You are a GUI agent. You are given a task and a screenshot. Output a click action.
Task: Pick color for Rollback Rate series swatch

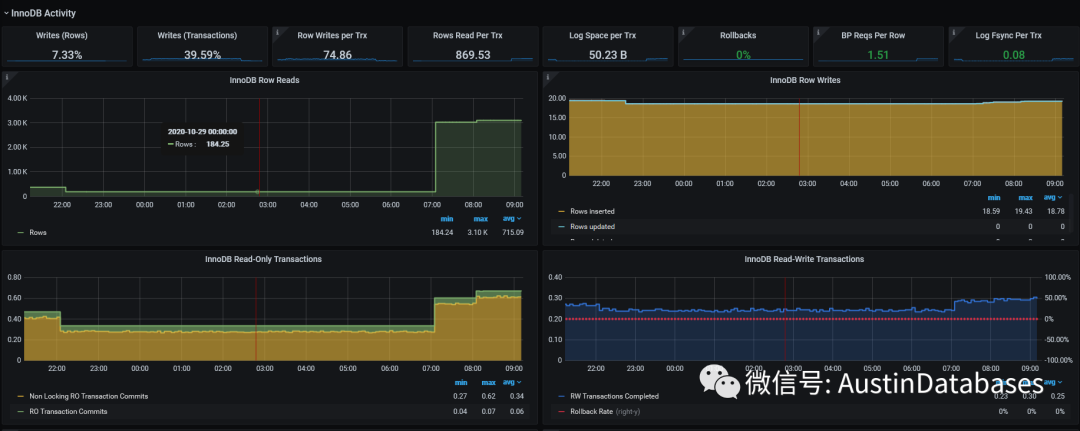pyautogui.click(x=561, y=411)
